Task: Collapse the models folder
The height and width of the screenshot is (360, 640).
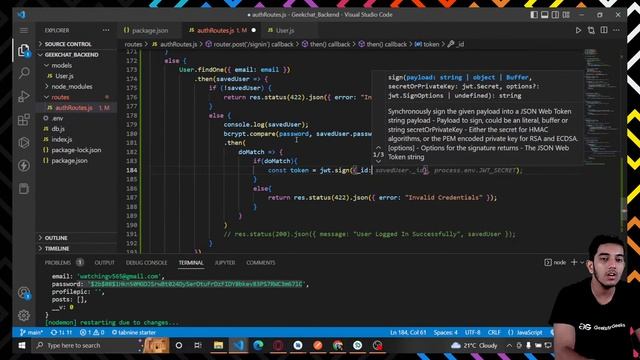Action: [61, 65]
